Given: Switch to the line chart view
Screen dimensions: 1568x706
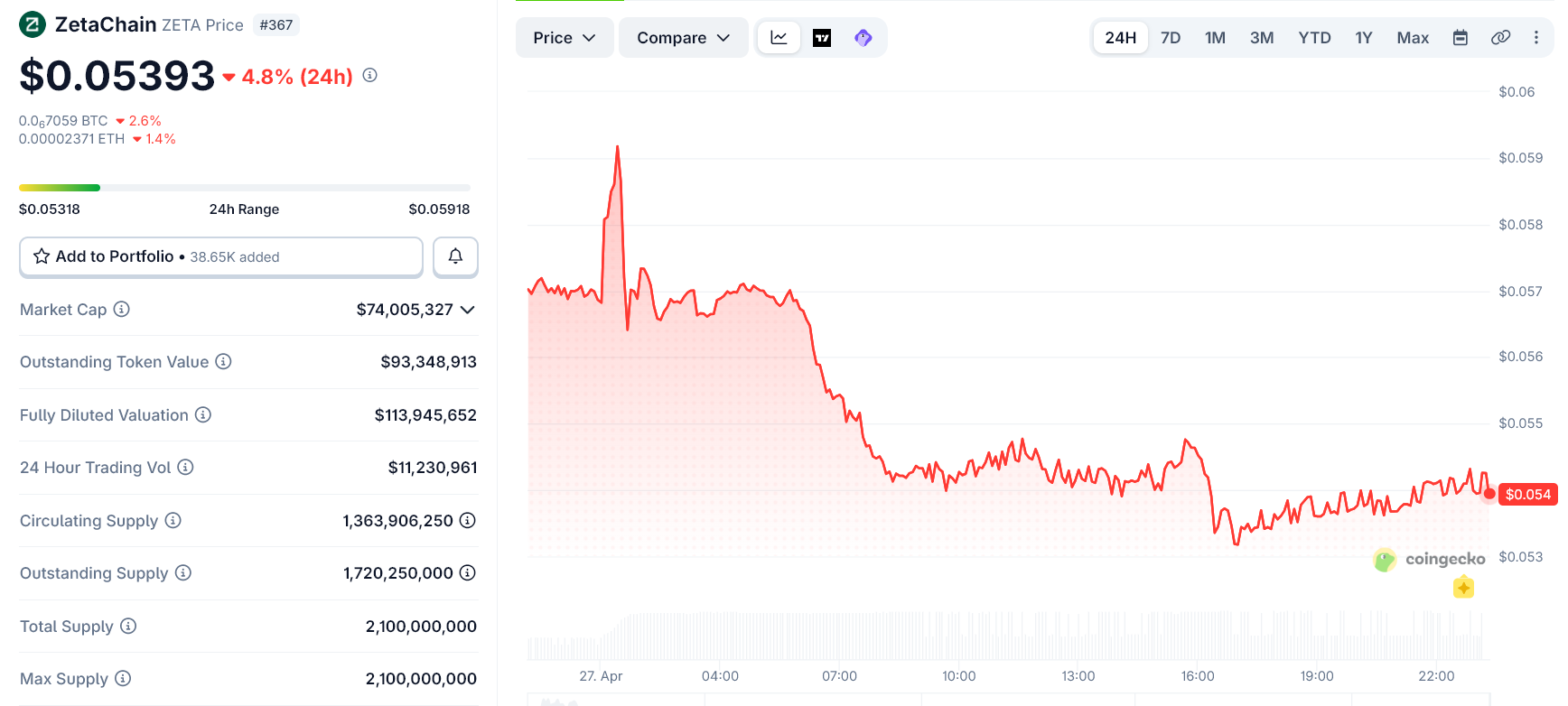Looking at the screenshot, I should tap(779, 38).
